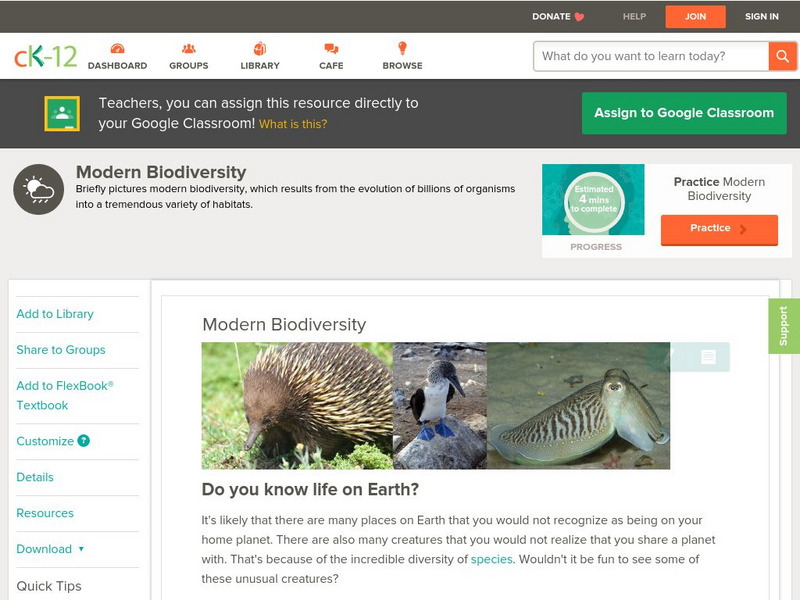Image resolution: width=800 pixels, height=600 pixels.
Task: Click the Groups people icon
Action: [189, 48]
